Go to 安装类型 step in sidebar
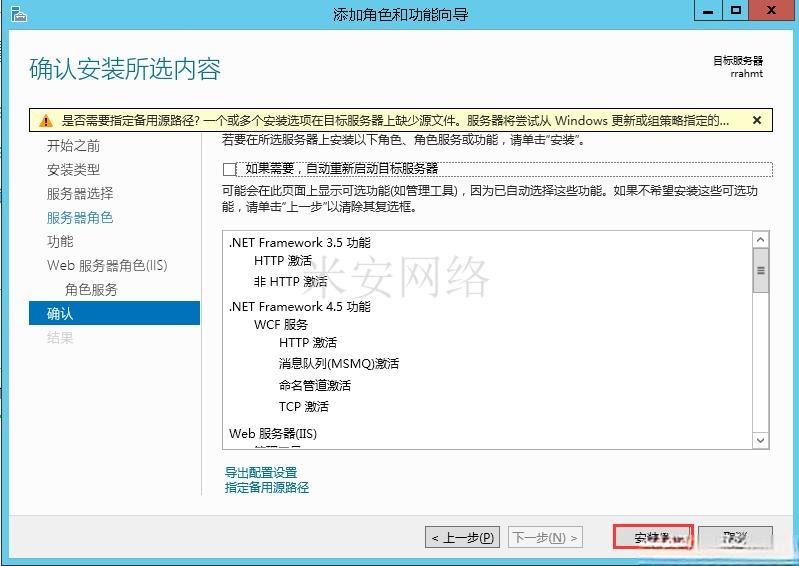The height and width of the screenshot is (566, 799). click(73, 170)
